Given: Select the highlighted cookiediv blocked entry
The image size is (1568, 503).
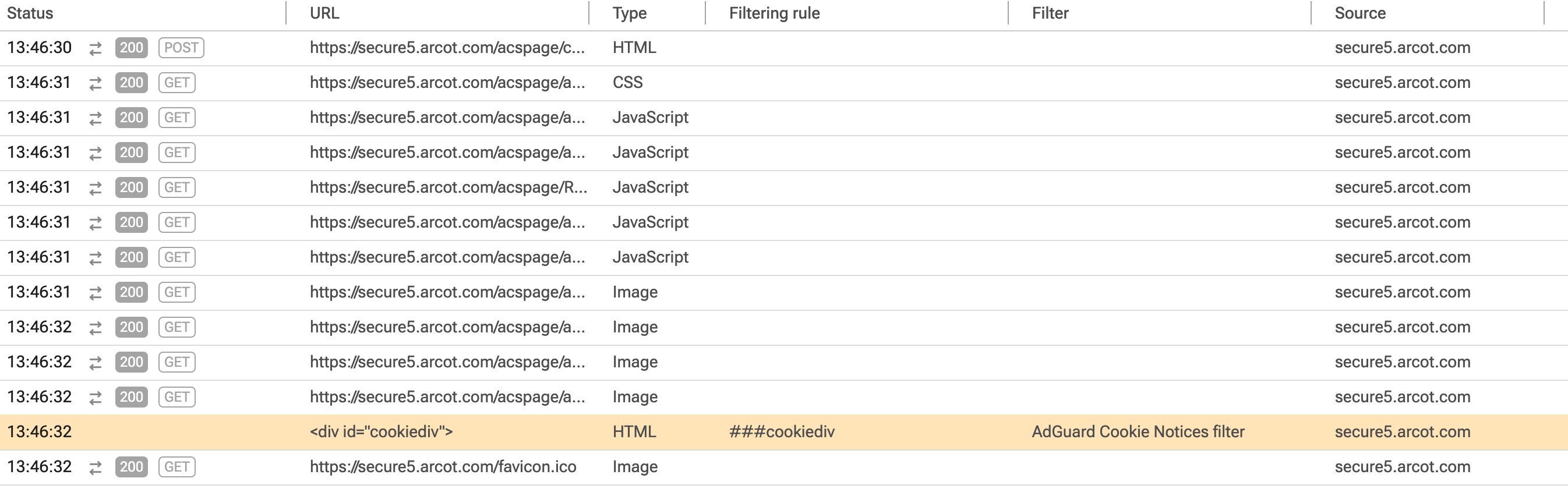Looking at the screenshot, I should [382, 431].
